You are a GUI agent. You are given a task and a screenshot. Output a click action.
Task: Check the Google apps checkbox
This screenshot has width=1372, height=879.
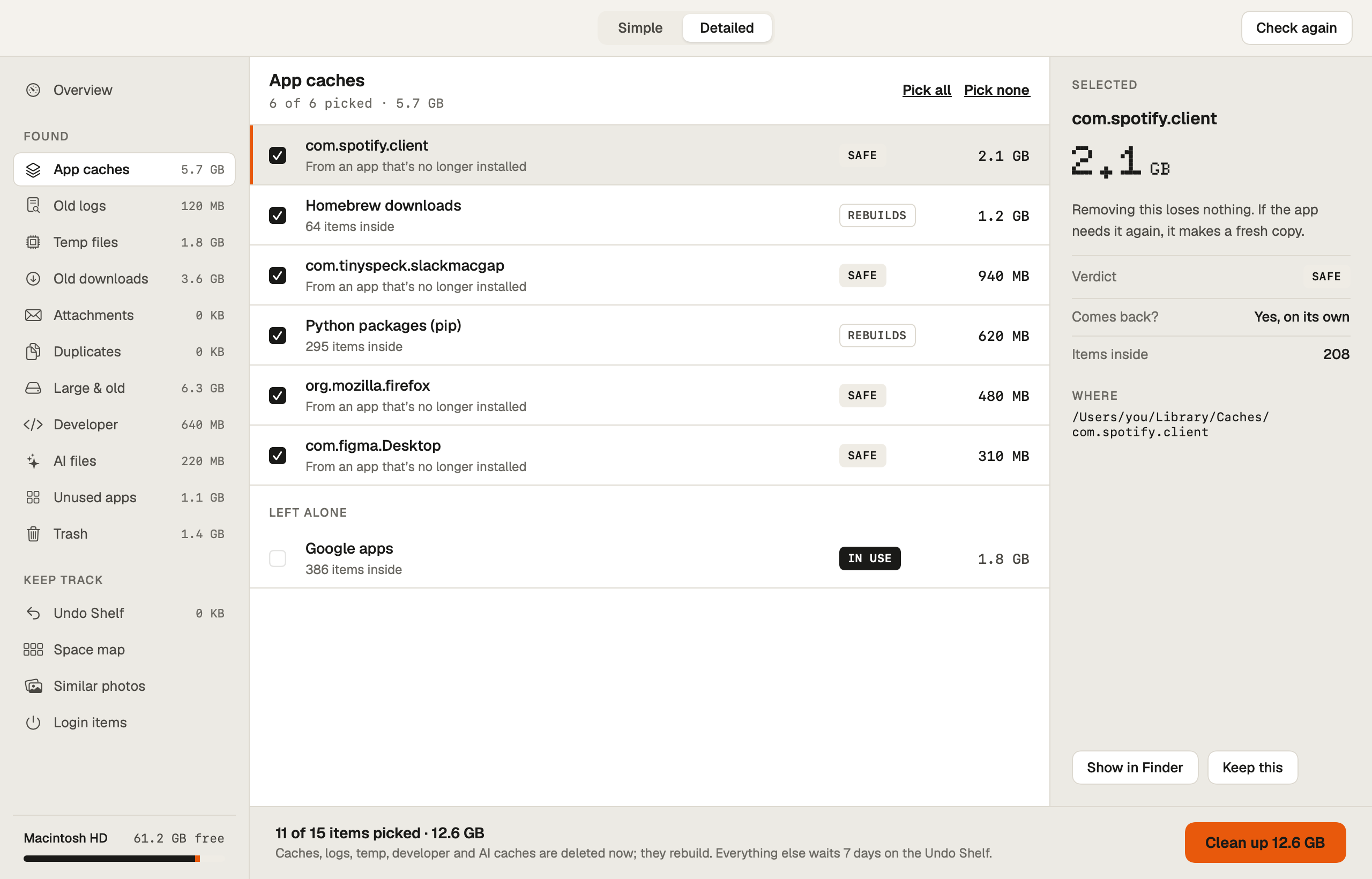278,558
